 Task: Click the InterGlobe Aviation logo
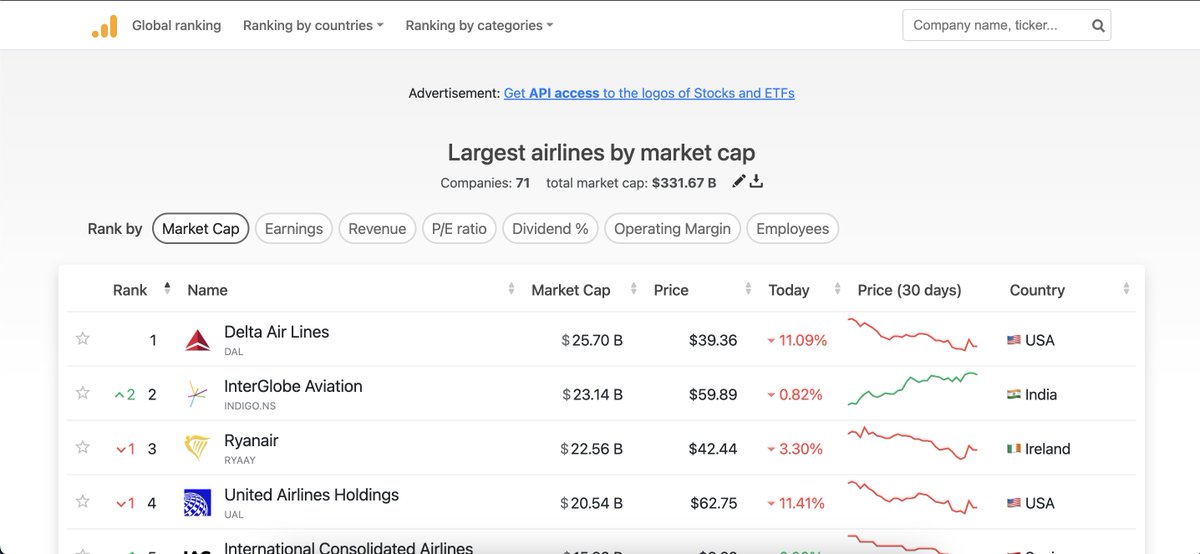coord(197,394)
